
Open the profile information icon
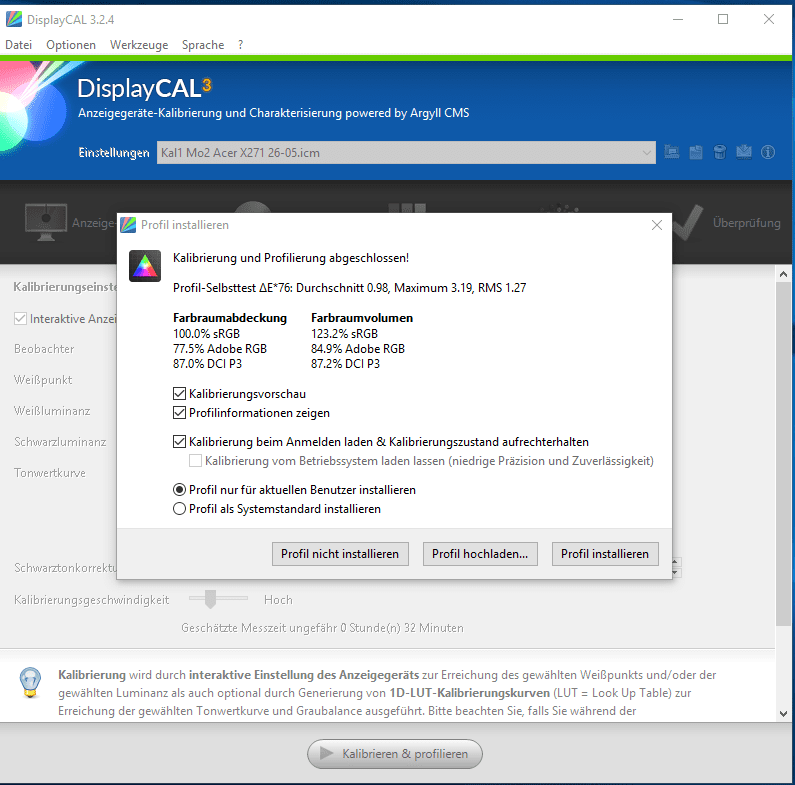pyautogui.click(x=768, y=152)
